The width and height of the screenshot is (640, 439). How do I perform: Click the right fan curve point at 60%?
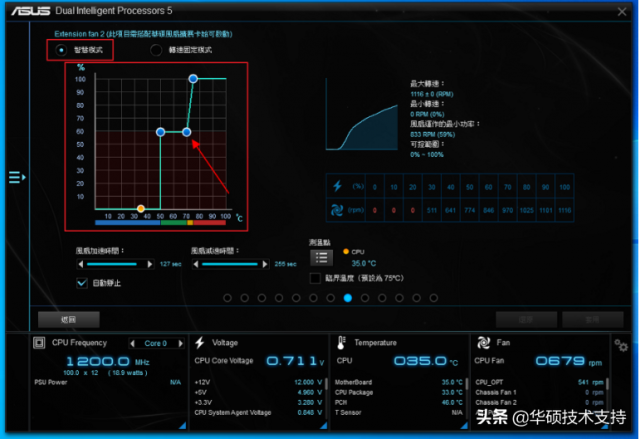click(x=187, y=132)
